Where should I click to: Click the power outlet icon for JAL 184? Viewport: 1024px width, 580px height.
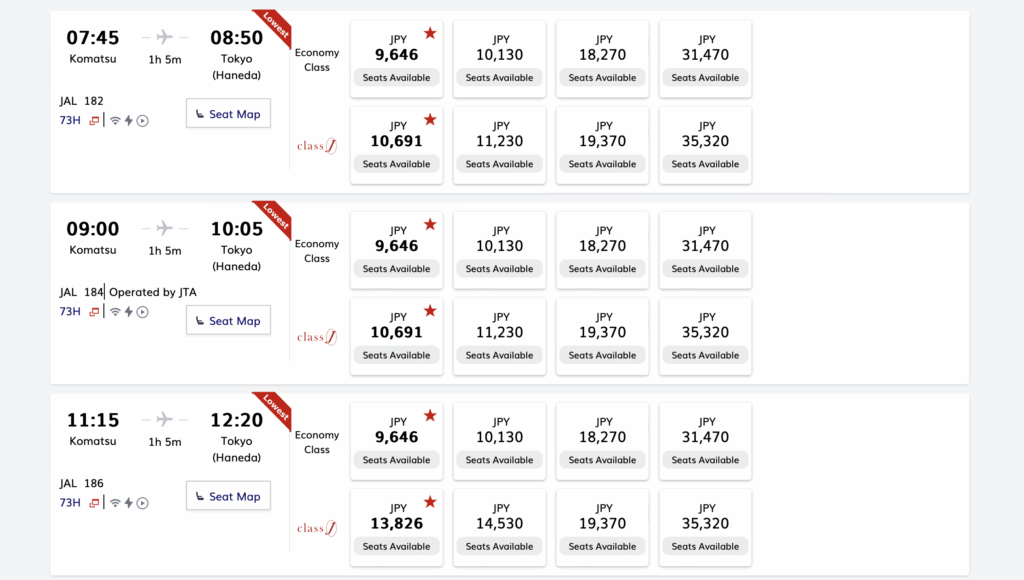tap(129, 312)
